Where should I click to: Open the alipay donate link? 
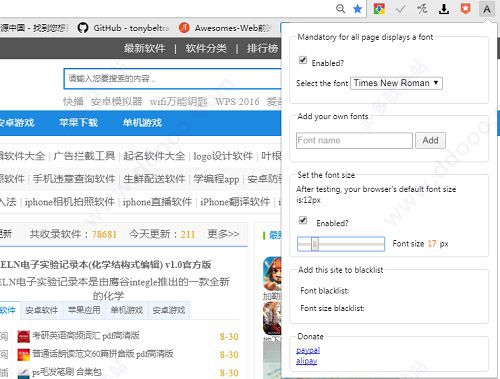click(x=307, y=361)
